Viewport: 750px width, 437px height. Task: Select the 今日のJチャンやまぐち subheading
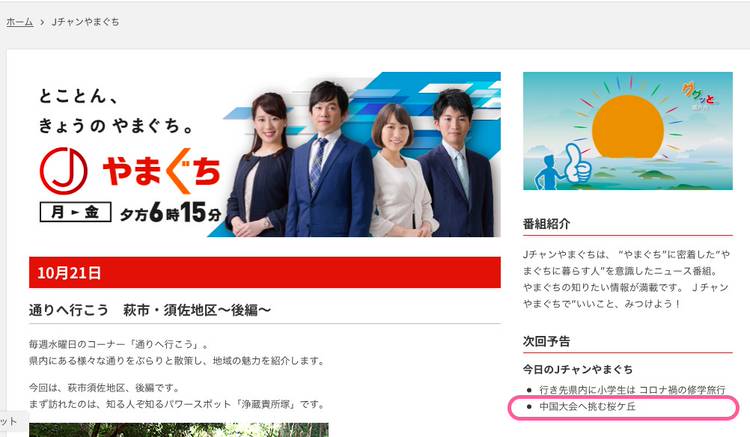click(x=577, y=369)
